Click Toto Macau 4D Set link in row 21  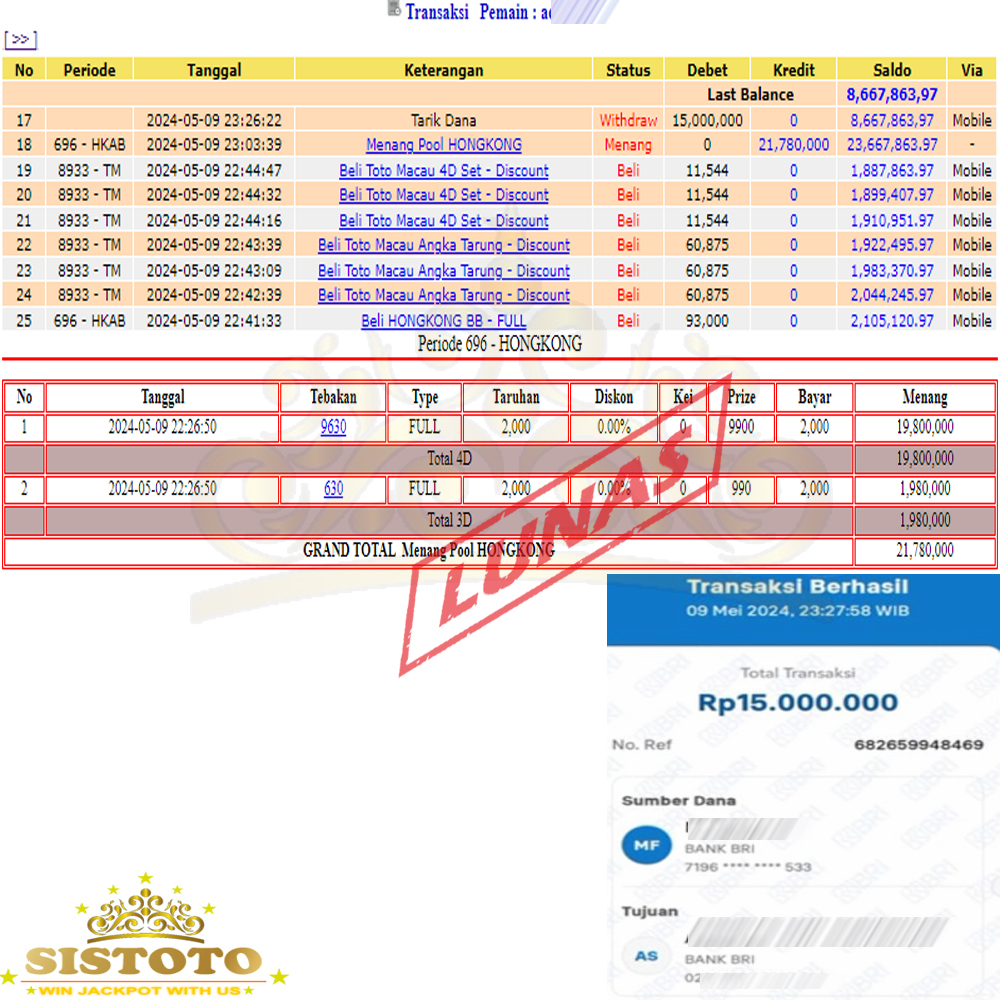(x=443, y=221)
